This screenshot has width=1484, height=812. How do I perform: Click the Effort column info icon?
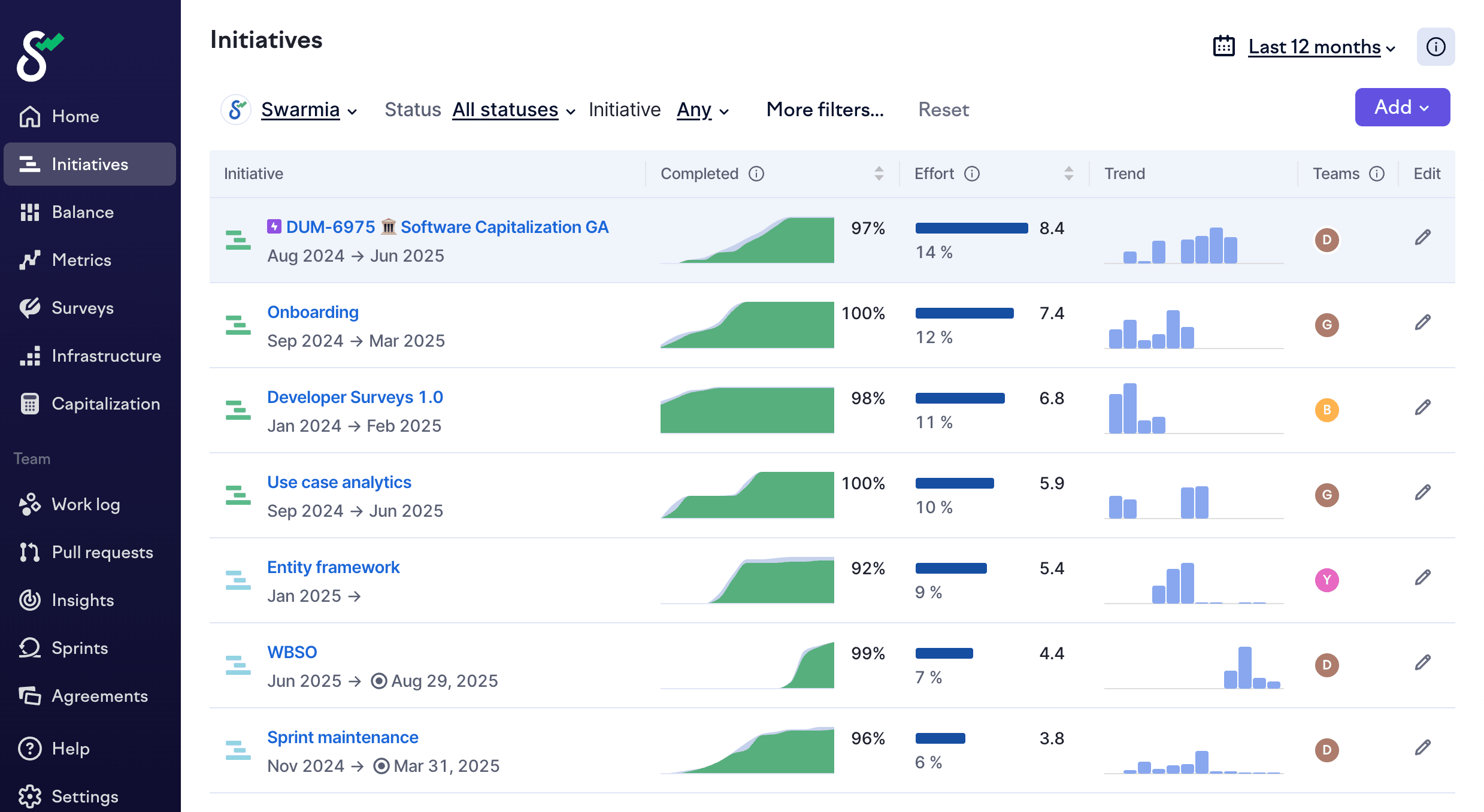971,174
